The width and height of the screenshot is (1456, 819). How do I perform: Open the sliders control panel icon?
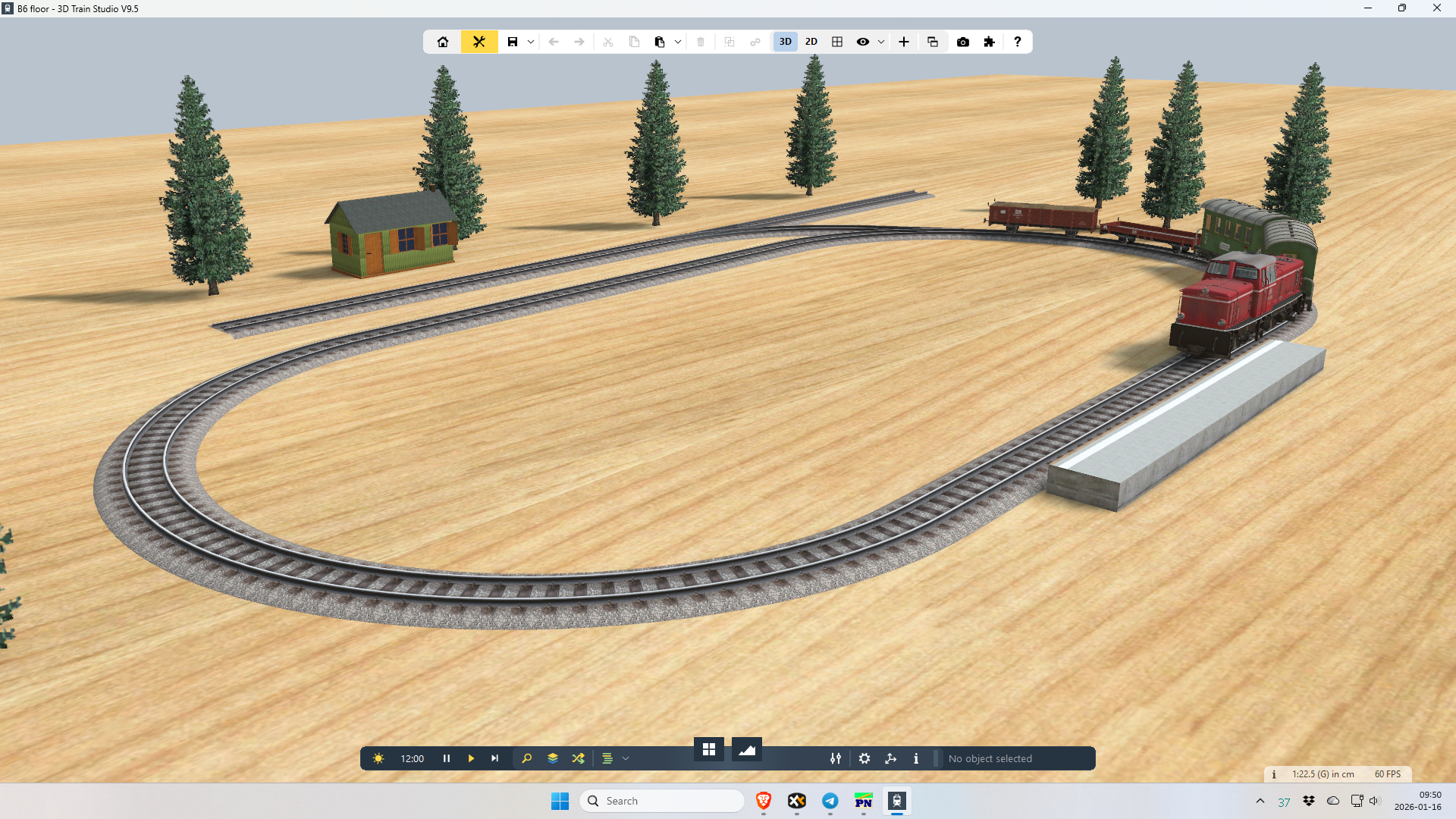coord(836,758)
